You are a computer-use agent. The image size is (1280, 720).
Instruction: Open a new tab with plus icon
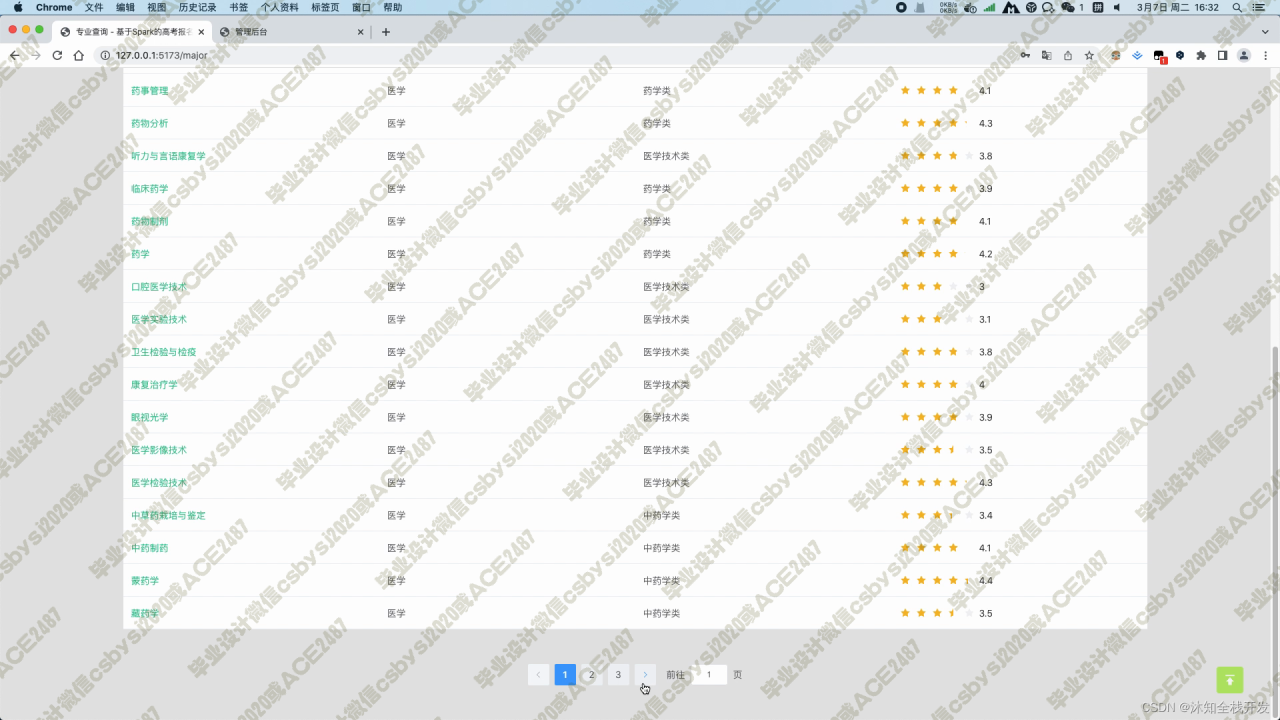point(386,32)
